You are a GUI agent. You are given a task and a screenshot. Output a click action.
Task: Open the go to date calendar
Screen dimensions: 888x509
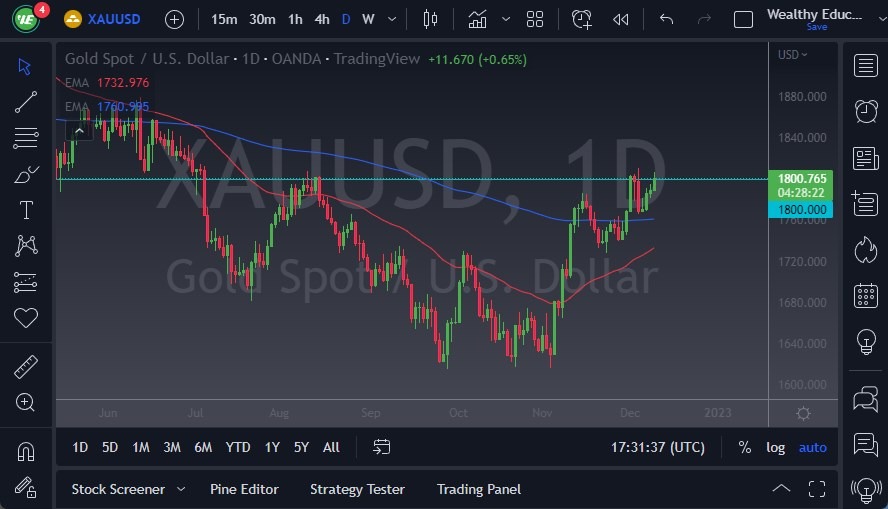(x=382, y=447)
